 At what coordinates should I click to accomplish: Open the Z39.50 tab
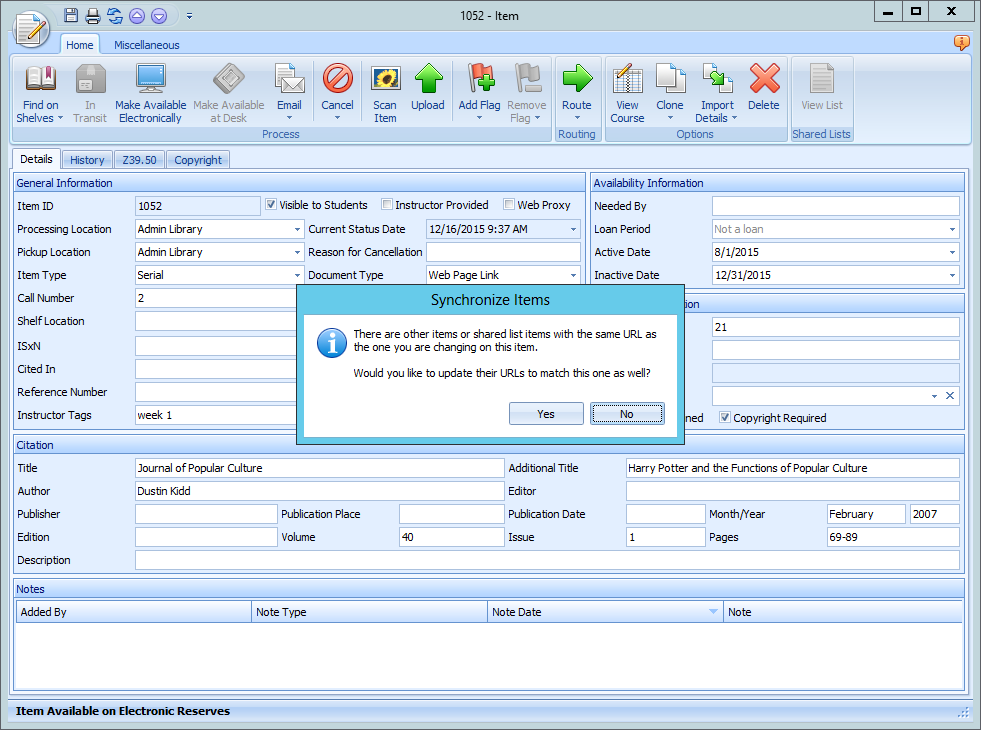(139, 159)
